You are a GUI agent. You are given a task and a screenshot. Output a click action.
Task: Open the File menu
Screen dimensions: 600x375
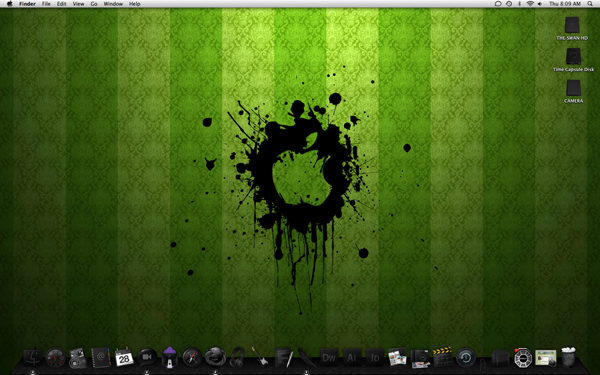46,4
